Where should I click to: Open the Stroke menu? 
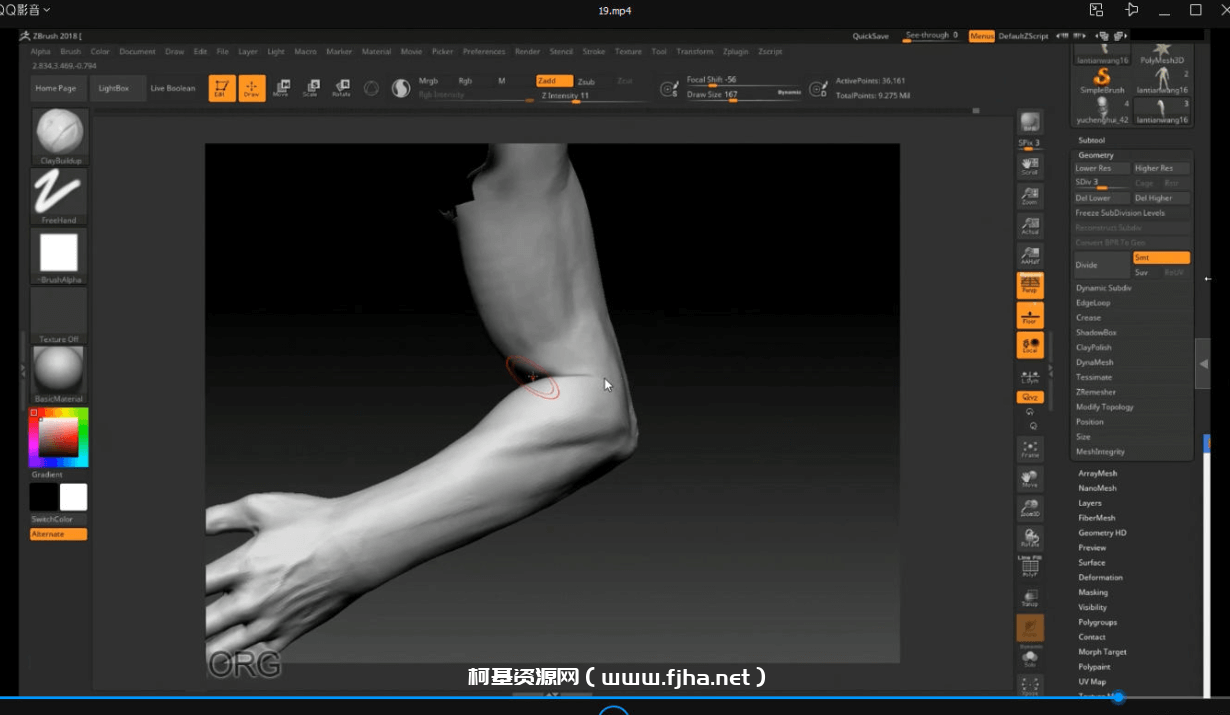coord(594,51)
